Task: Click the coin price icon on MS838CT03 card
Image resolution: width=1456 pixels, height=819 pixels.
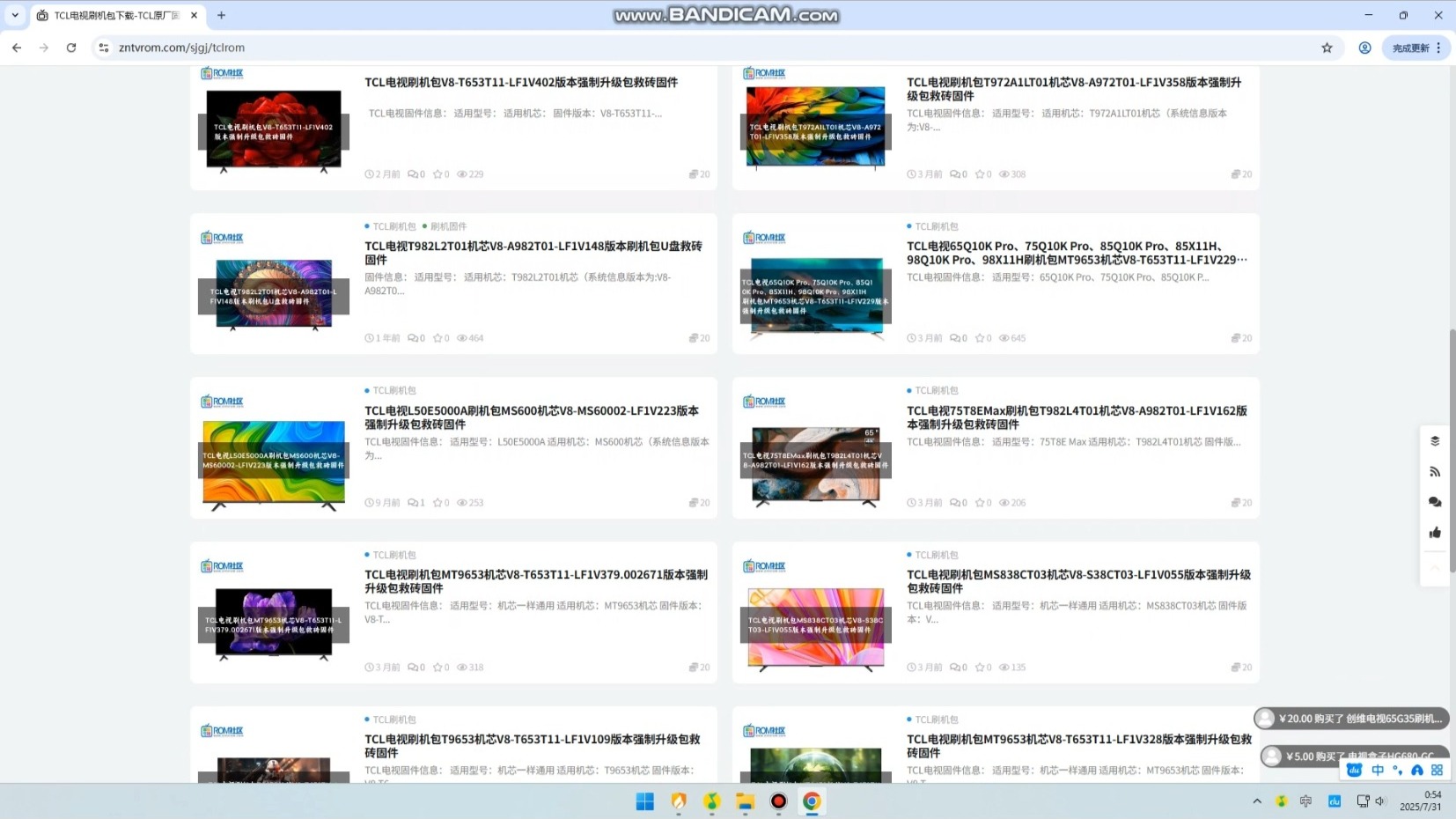Action: click(x=1236, y=668)
